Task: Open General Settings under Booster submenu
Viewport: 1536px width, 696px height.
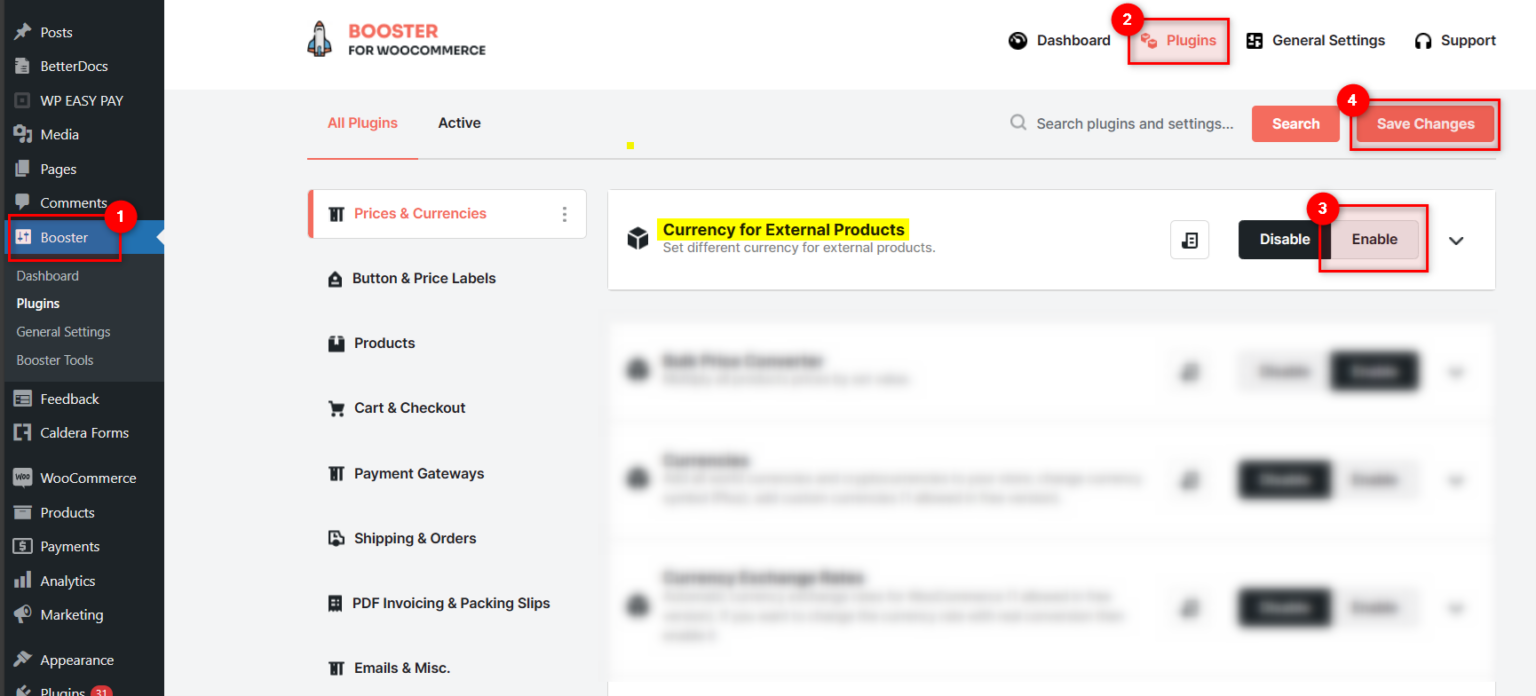Action: [63, 332]
